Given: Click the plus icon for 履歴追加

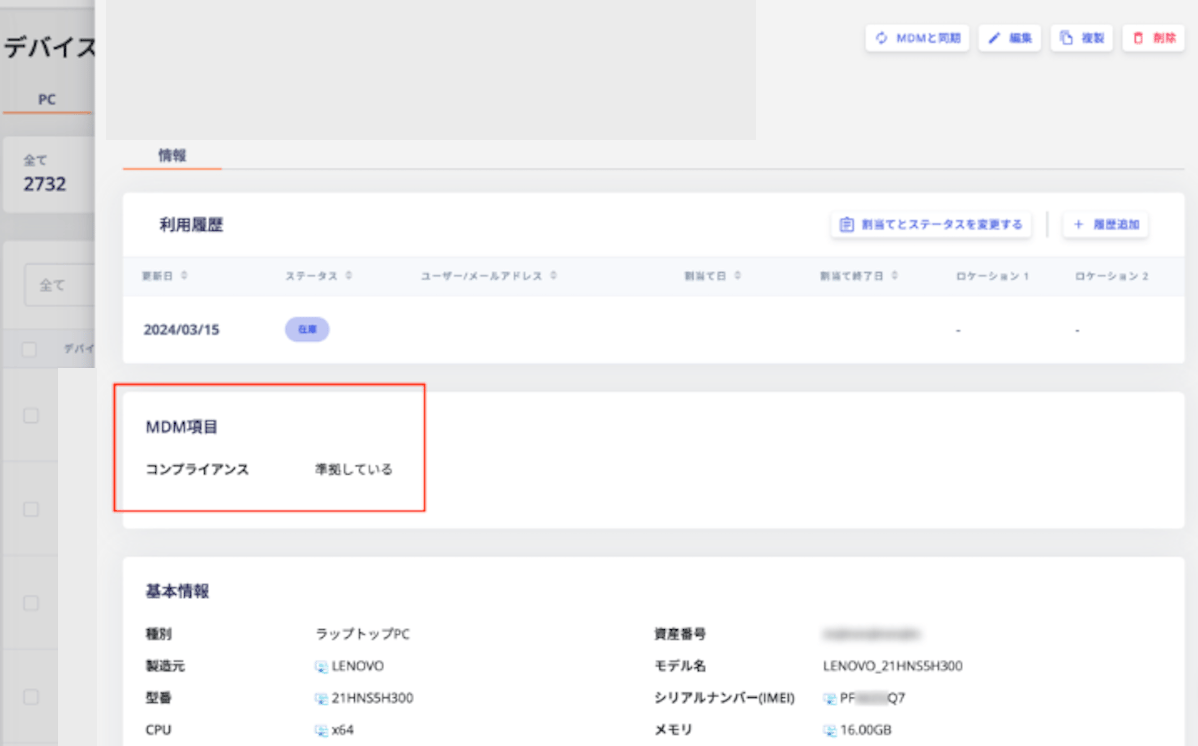Looking at the screenshot, I should (1079, 224).
